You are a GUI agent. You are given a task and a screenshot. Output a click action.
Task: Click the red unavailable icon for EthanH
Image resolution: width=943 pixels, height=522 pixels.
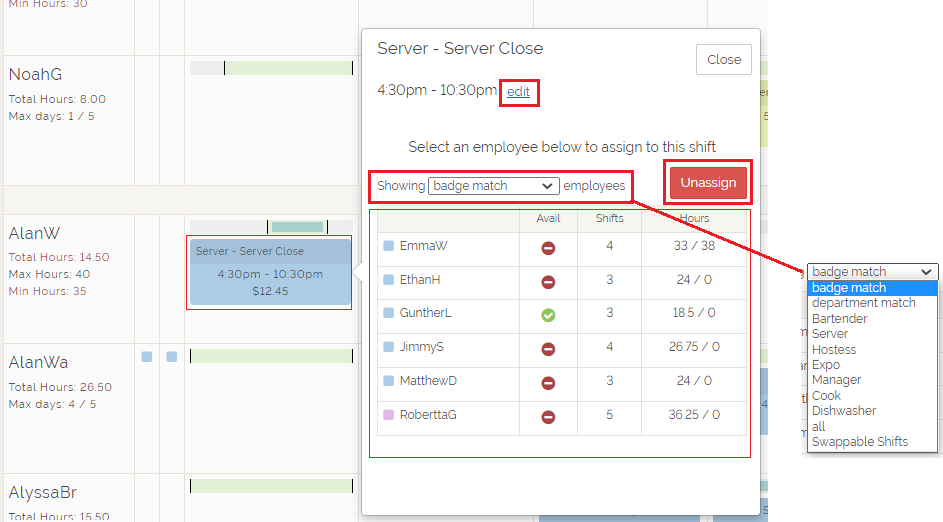[548, 281]
